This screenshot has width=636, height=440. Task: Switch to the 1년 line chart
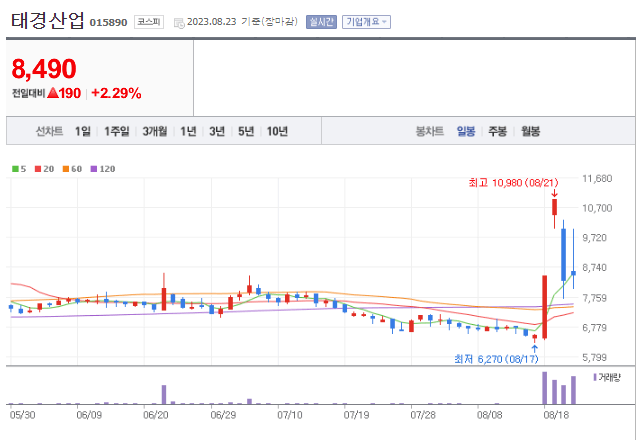[x=188, y=131]
